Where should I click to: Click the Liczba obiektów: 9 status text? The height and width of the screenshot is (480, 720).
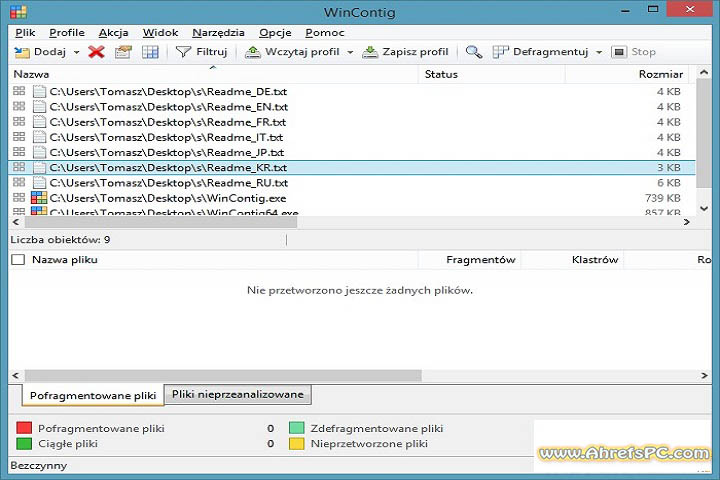coord(60,240)
